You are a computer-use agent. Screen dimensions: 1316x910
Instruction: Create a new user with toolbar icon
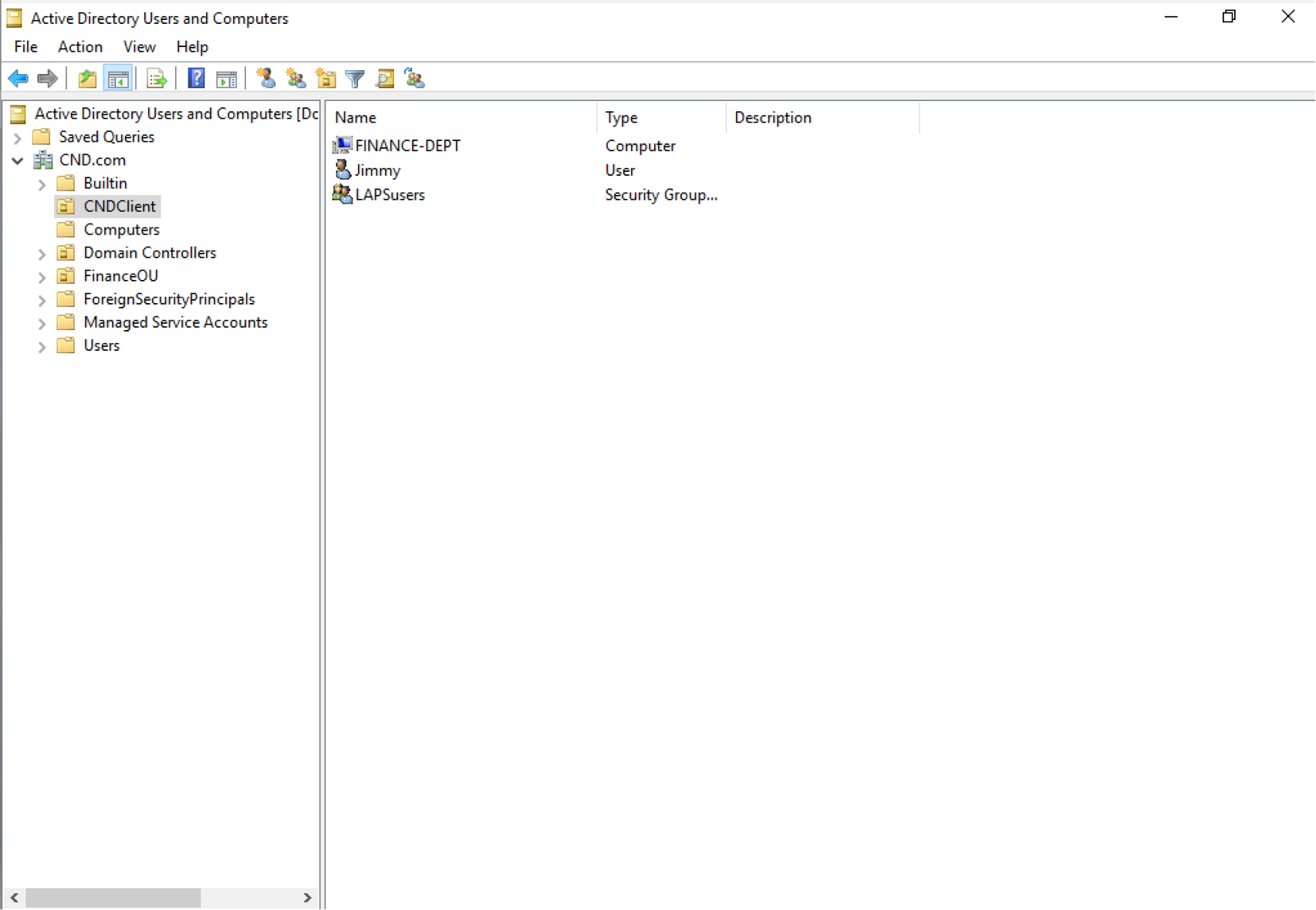(x=266, y=78)
